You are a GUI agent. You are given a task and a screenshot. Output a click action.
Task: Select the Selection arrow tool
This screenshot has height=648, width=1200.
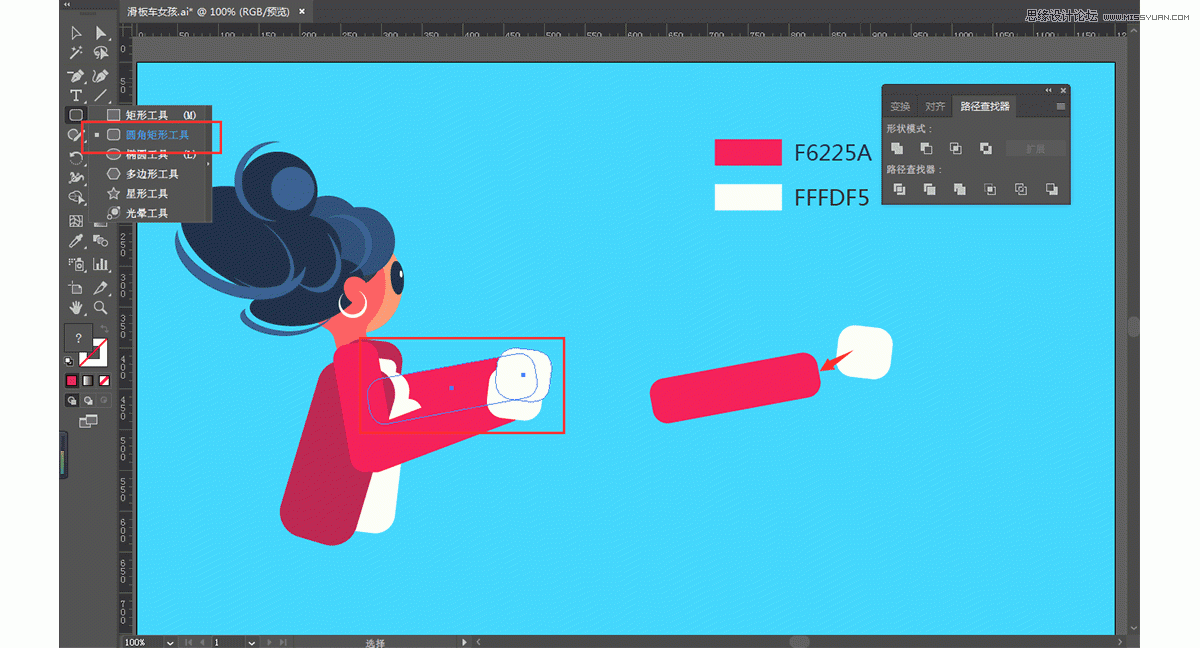click(x=76, y=34)
